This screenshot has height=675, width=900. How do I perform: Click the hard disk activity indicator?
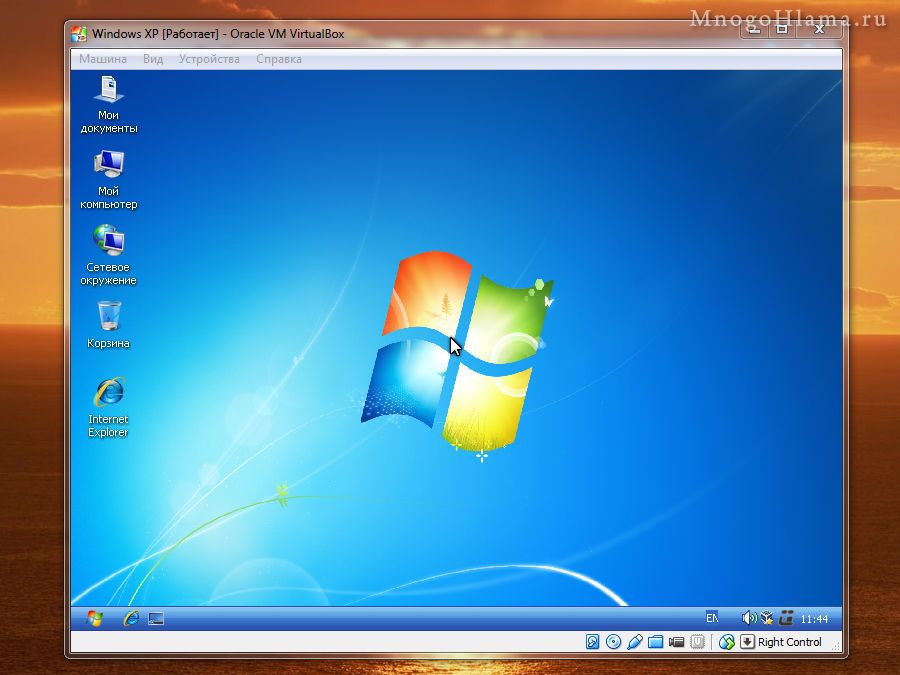tap(592, 642)
